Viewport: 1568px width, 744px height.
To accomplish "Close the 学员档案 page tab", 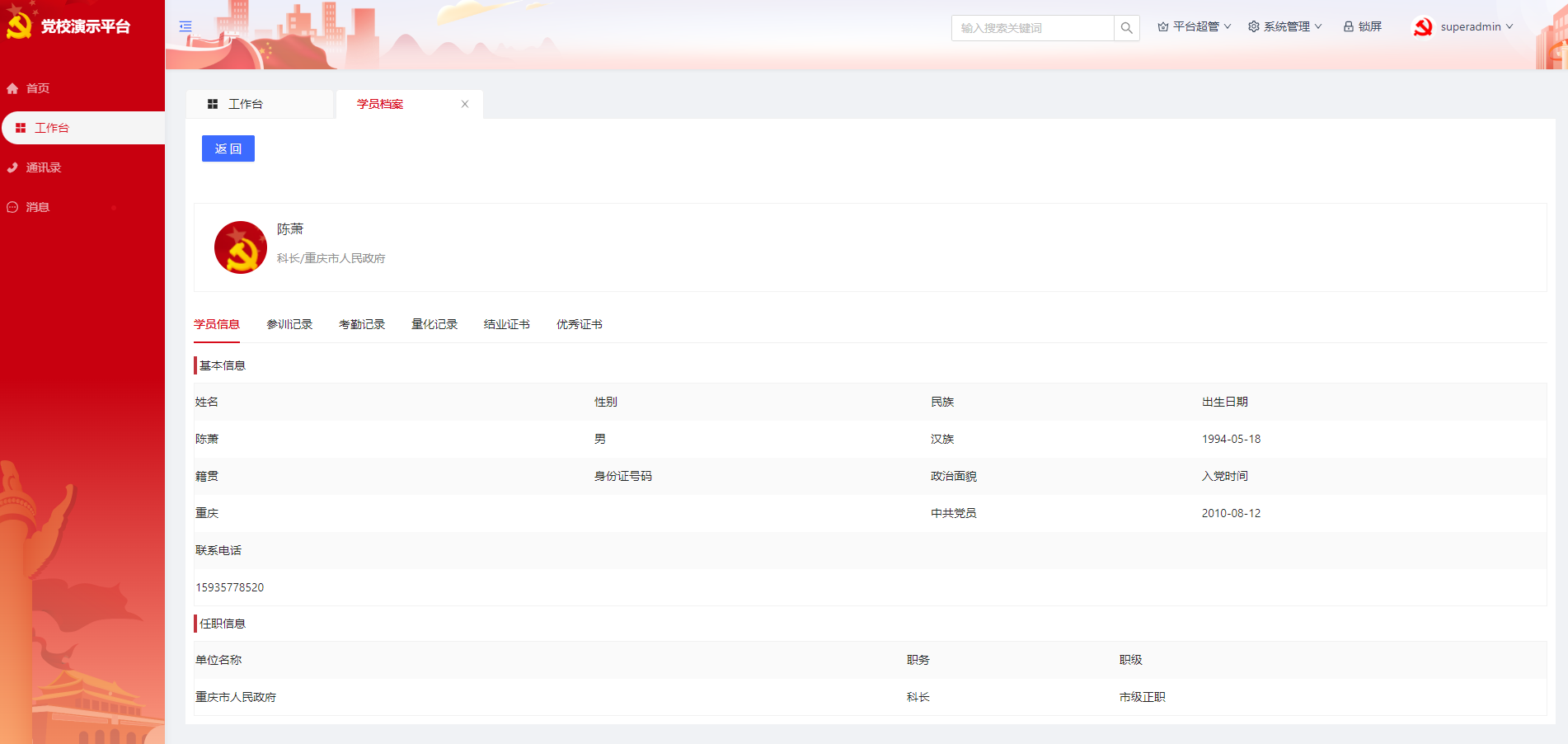I will 465,104.
